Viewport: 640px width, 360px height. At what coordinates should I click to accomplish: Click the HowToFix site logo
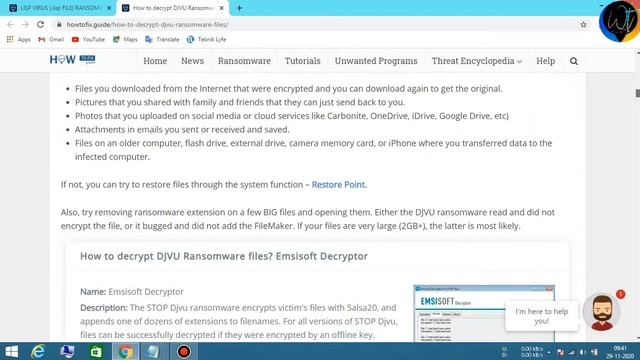pos(72,60)
